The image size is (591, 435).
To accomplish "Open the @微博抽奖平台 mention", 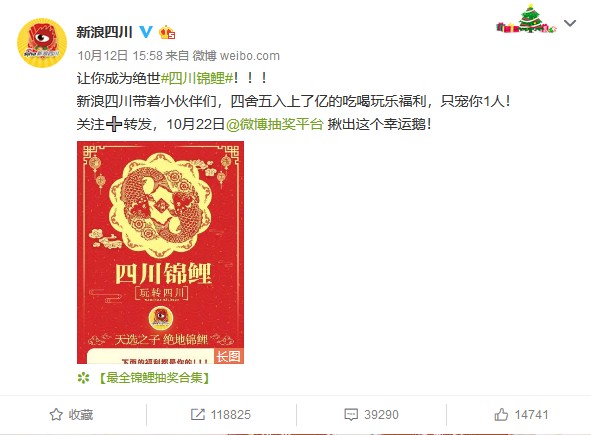I will click(275, 124).
